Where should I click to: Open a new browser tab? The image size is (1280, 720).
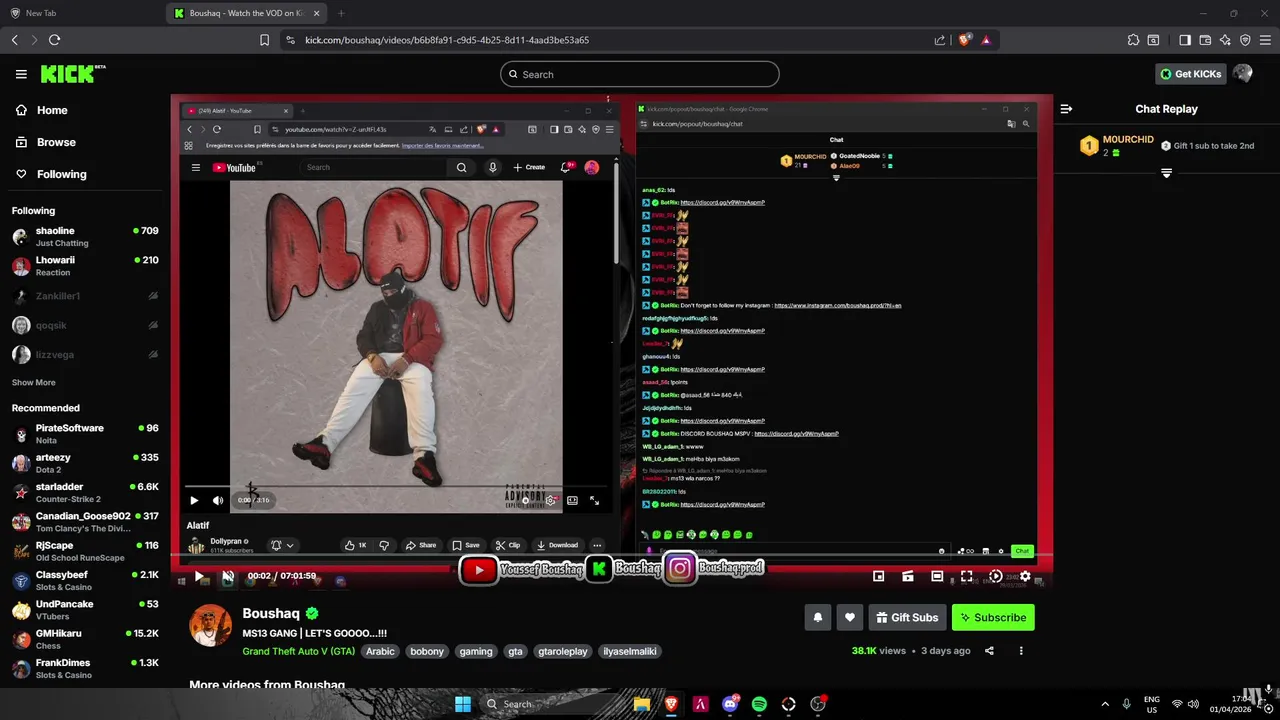pyautogui.click(x=341, y=13)
